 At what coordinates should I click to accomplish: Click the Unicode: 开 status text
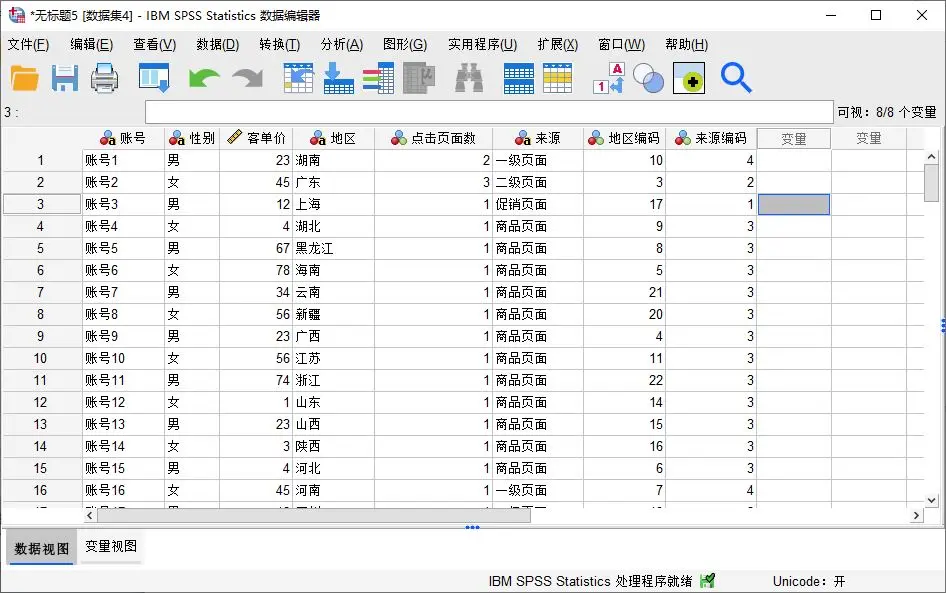coord(808,582)
